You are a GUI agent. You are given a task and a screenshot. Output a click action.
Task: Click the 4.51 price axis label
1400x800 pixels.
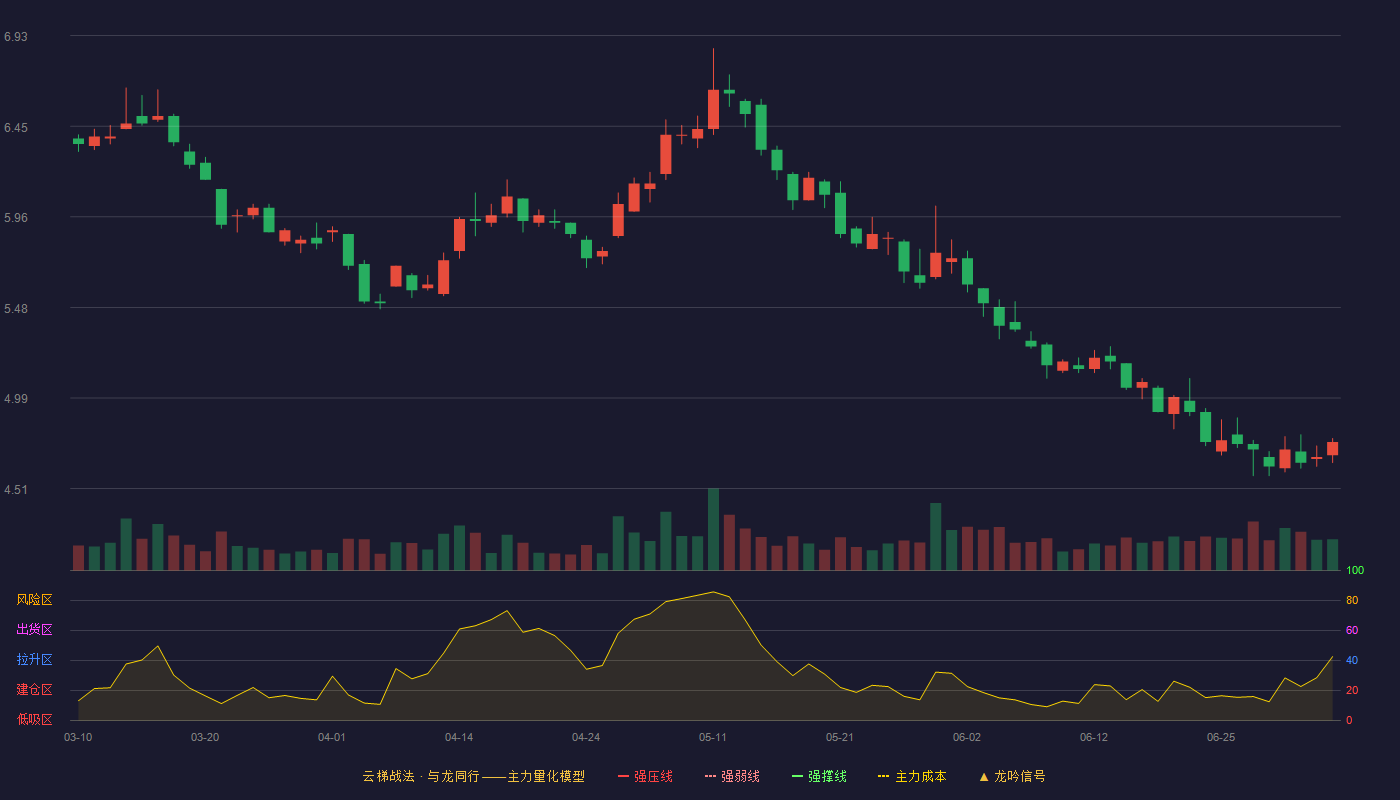16,490
